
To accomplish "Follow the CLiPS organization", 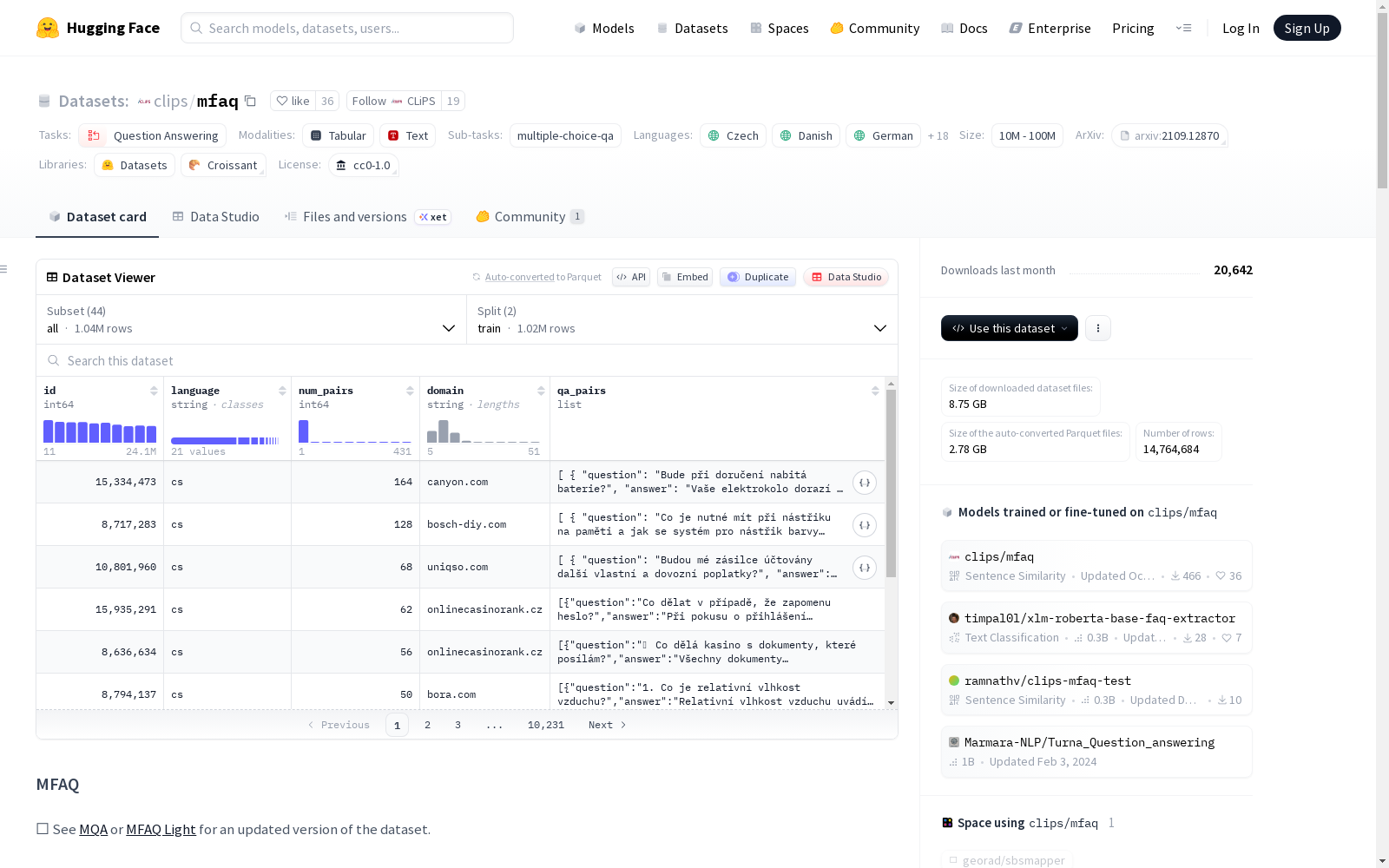I will [394, 101].
